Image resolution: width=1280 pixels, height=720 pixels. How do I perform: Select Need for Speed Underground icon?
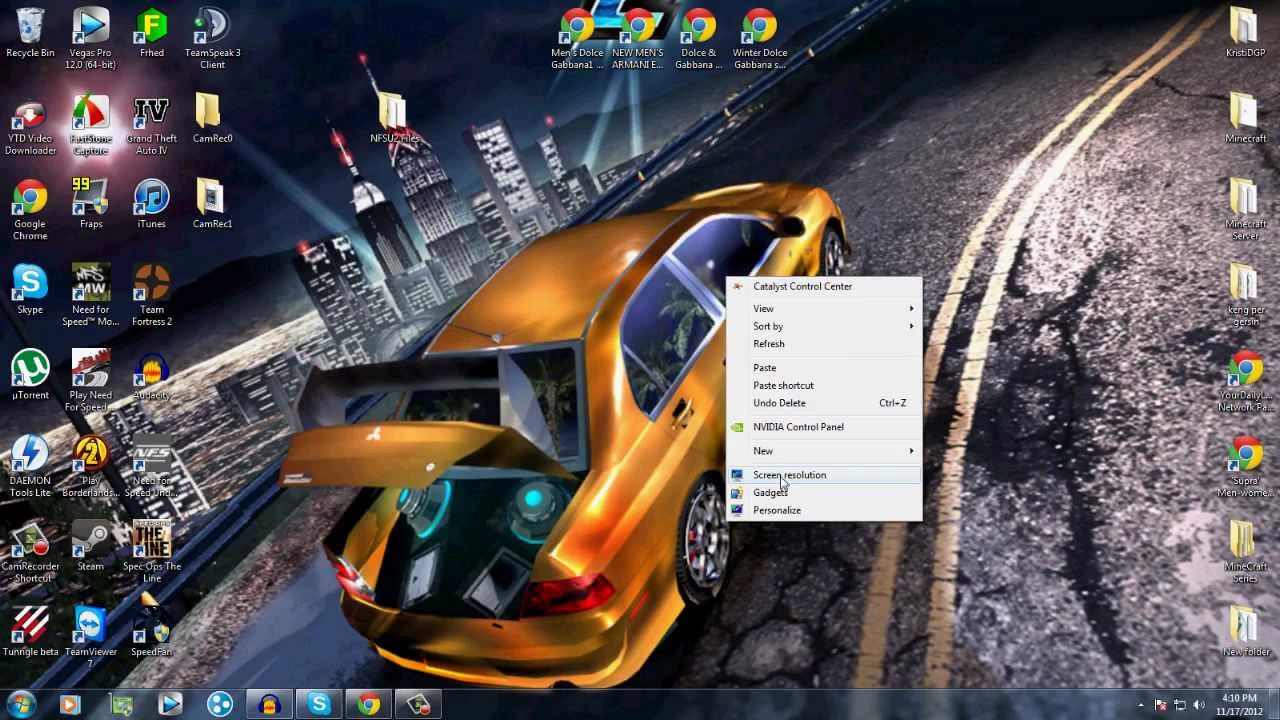tap(152, 468)
